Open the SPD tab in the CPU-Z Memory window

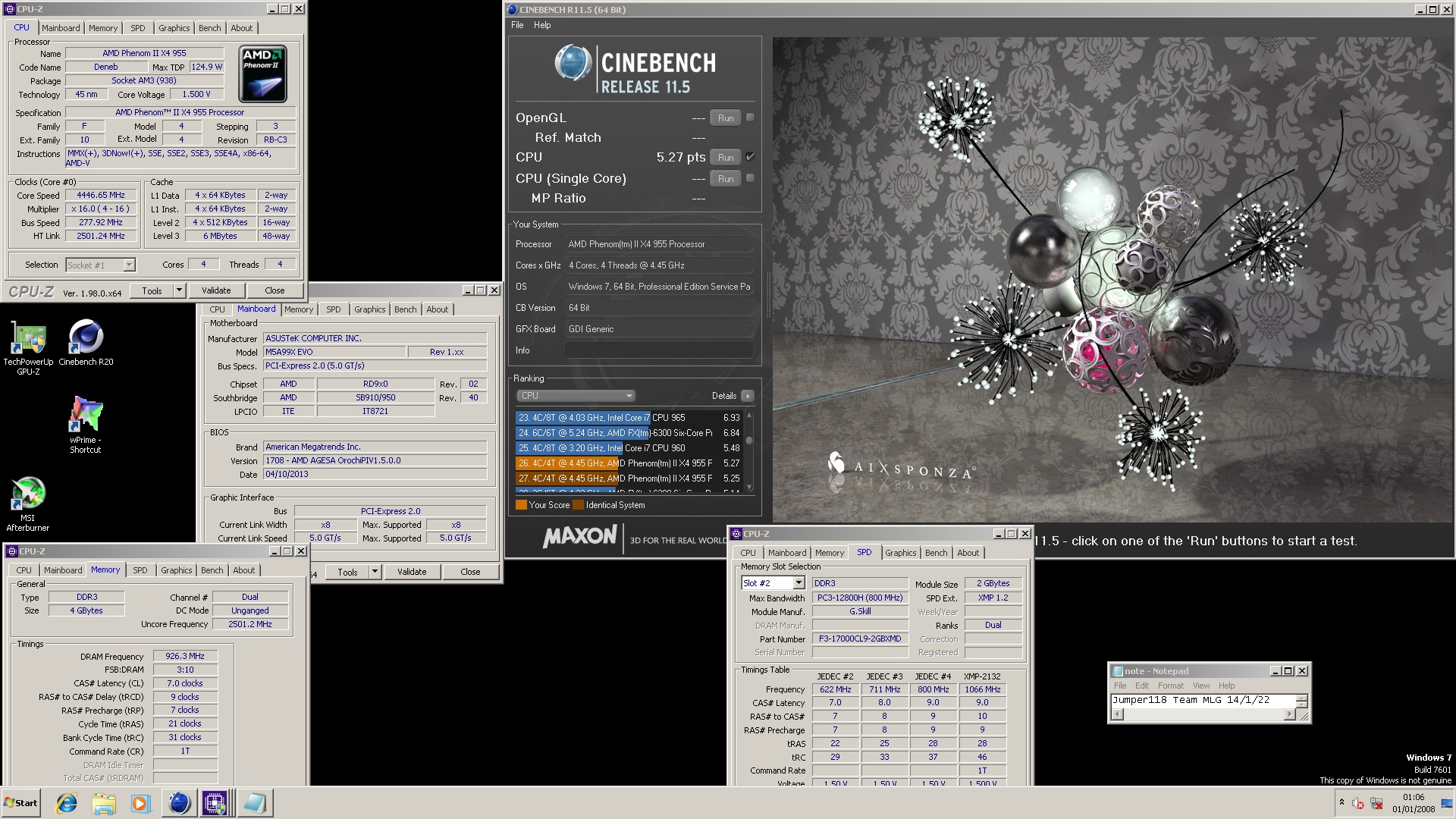click(x=140, y=570)
